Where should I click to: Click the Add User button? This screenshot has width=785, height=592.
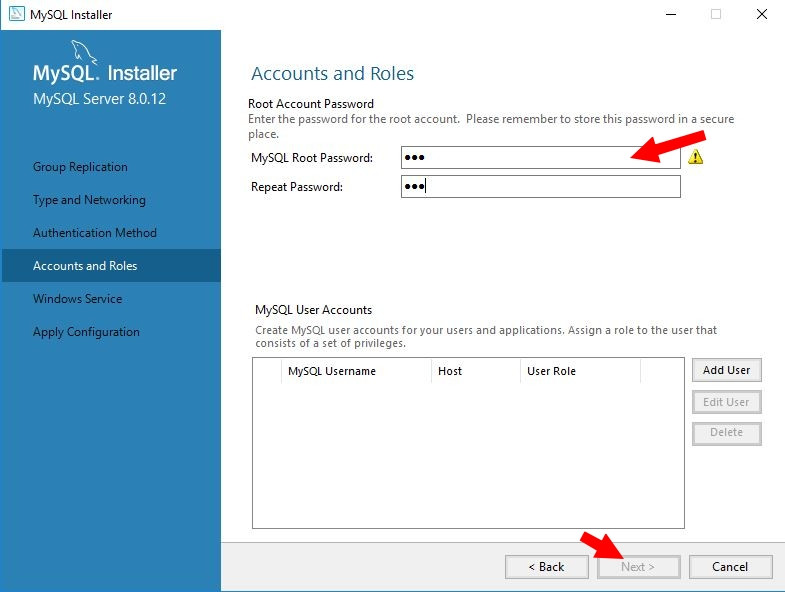tap(726, 370)
